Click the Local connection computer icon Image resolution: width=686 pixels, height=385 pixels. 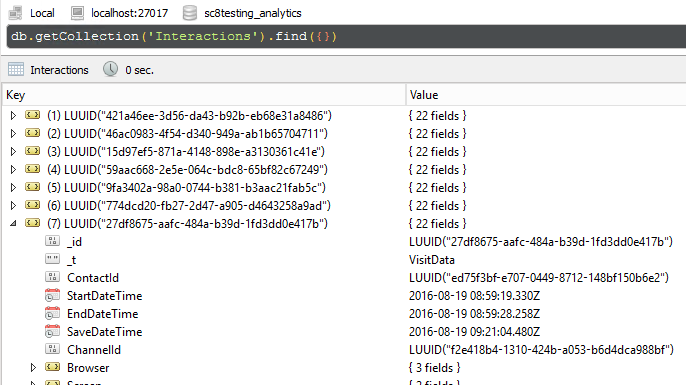(x=16, y=13)
